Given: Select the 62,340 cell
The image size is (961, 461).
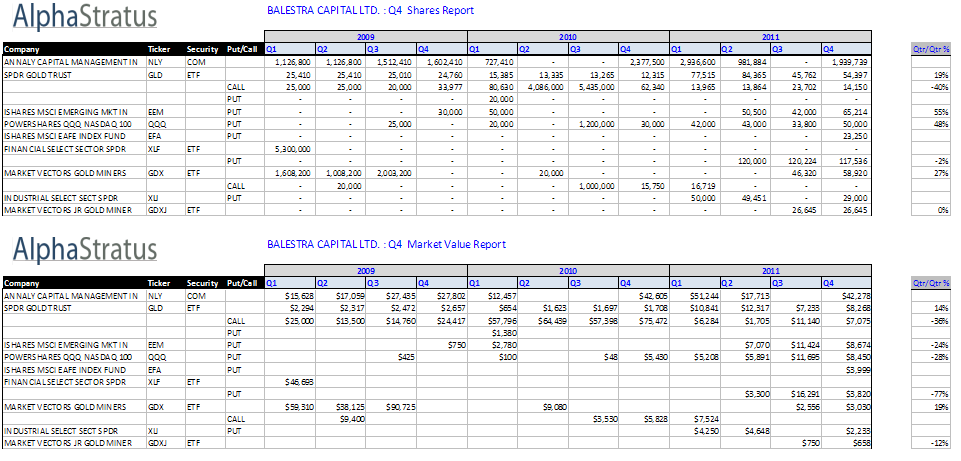Looking at the screenshot, I should 644,87.
